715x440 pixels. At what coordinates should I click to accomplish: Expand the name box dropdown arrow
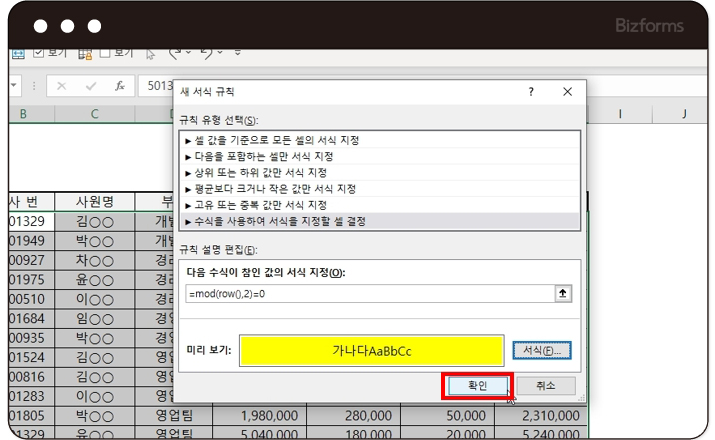[13, 86]
